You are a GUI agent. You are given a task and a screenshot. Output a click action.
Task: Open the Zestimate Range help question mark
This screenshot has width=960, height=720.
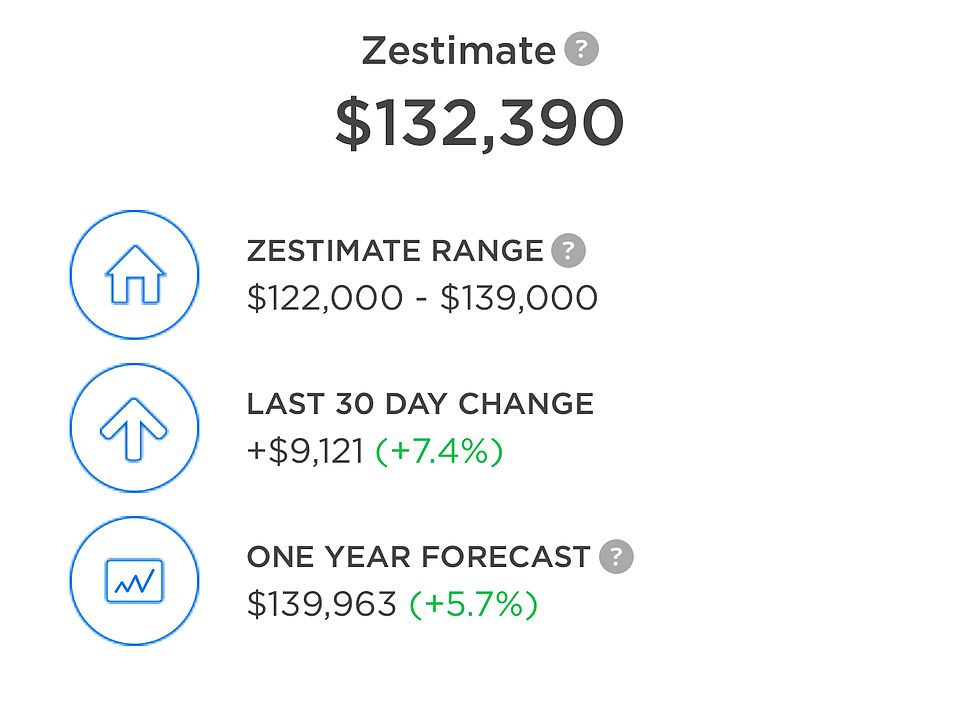click(x=568, y=250)
